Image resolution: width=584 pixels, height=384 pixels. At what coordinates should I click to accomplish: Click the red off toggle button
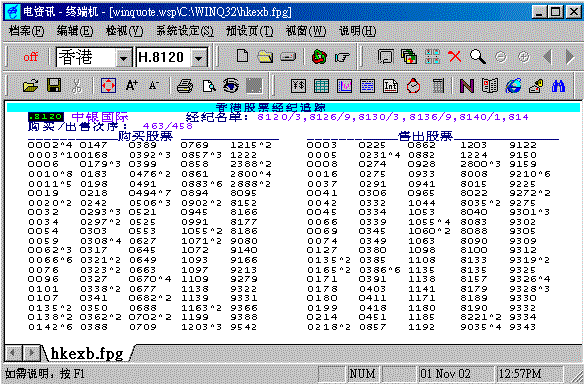coord(31,57)
